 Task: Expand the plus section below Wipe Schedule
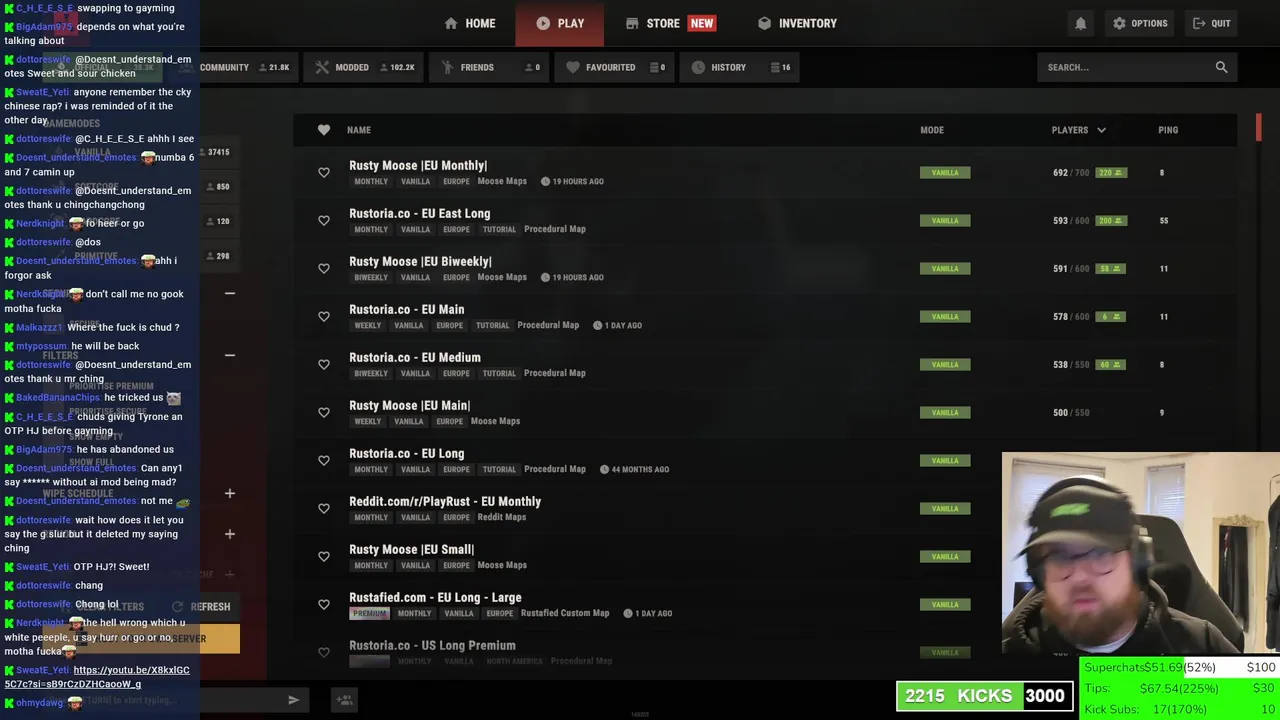pyautogui.click(x=229, y=534)
